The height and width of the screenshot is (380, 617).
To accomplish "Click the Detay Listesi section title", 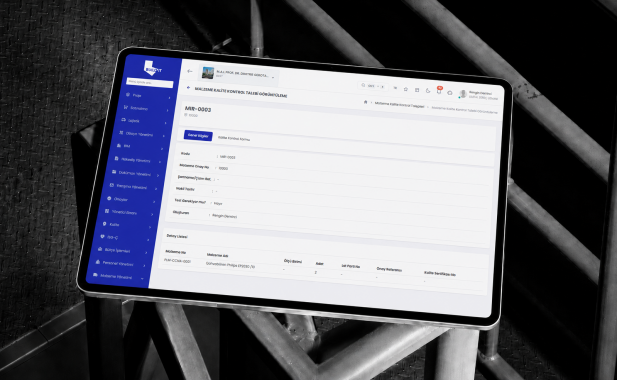I will pos(177,236).
